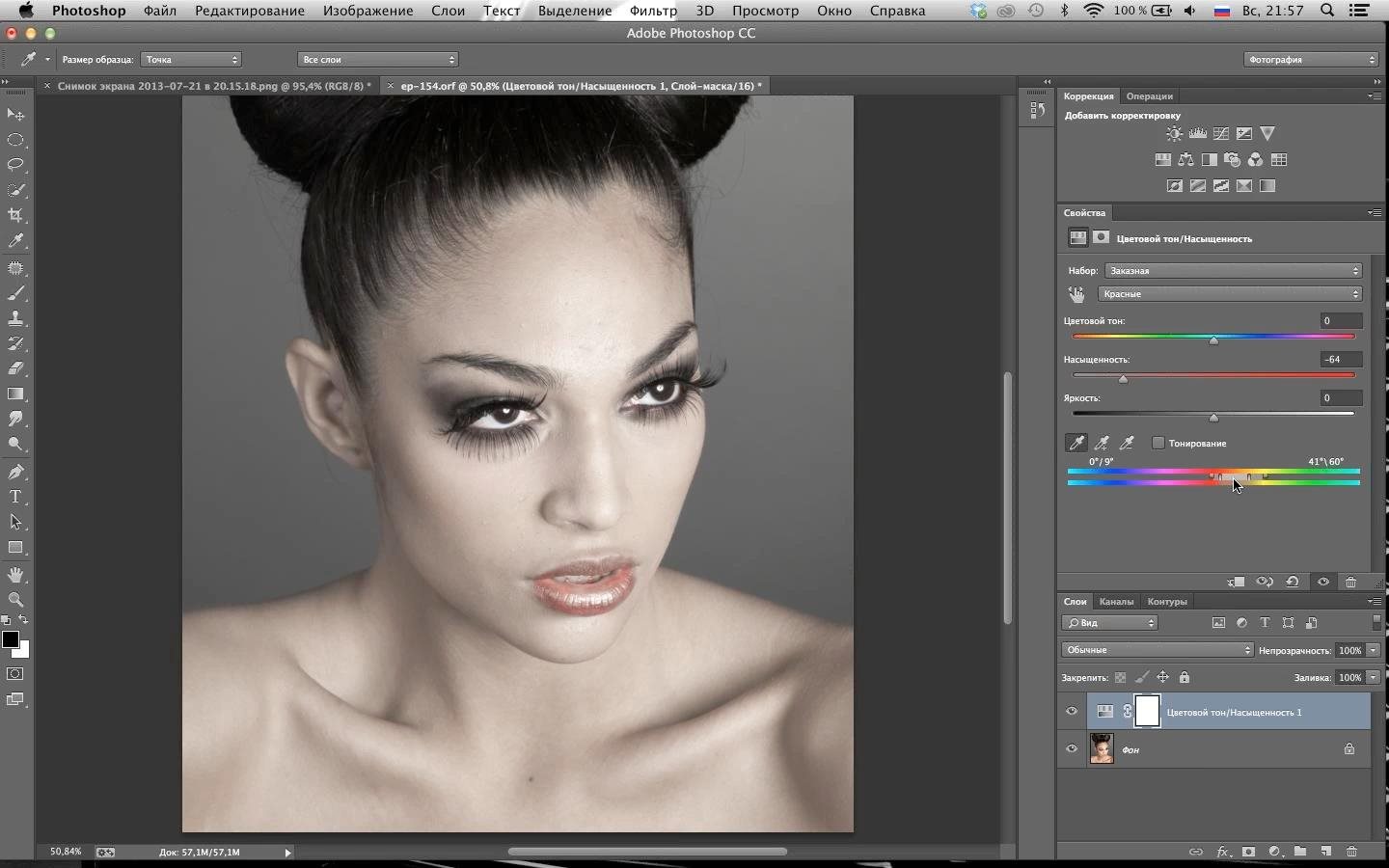Open the Слои menu in the menu bar

(x=448, y=11)
